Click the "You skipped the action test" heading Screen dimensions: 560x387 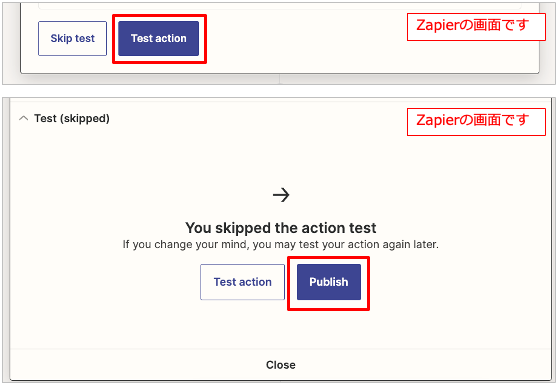(281, 228)
